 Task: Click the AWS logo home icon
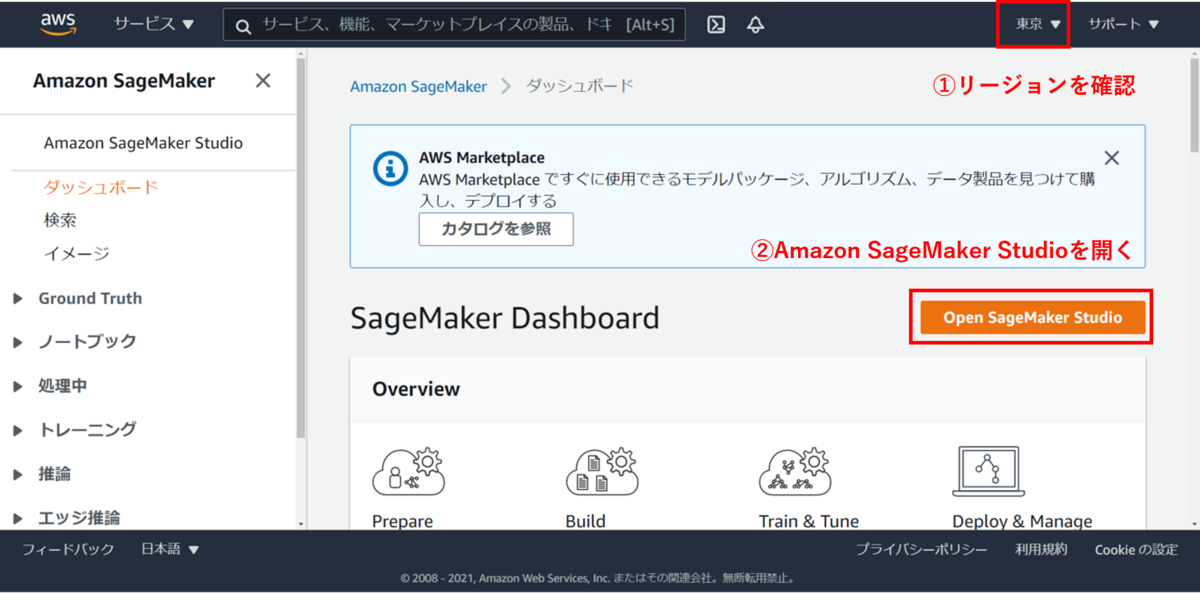pos(59,23)
